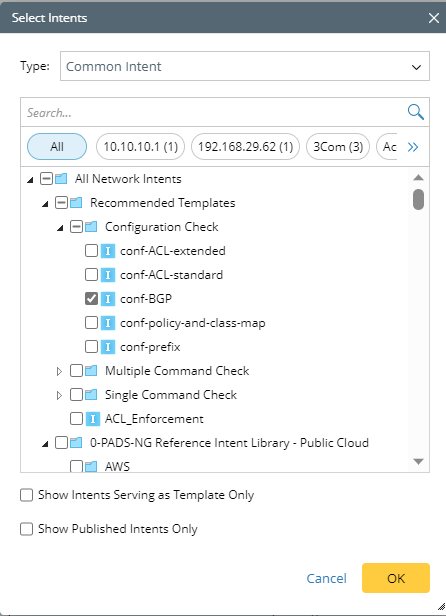
Task: Open the Type dropdown showing Common Intent
Action: coord(245,66)
